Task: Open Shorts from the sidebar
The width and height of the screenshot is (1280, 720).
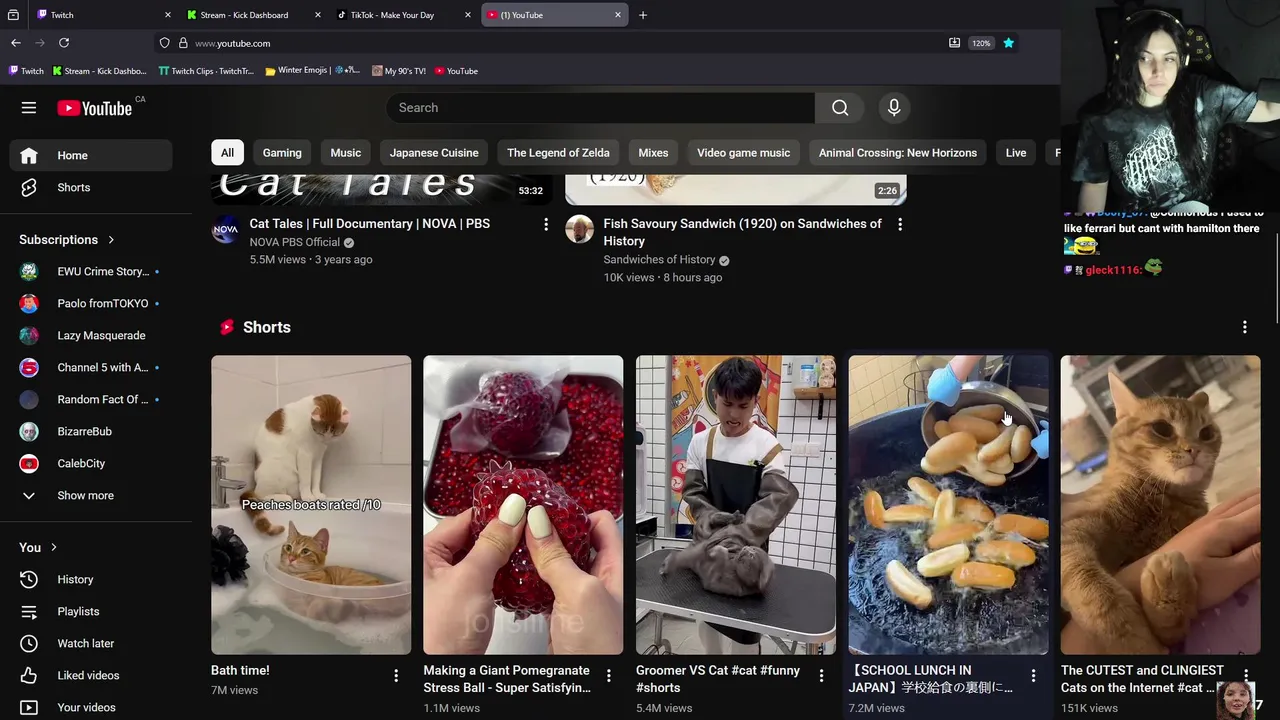Action: click(x=91, y=187)
